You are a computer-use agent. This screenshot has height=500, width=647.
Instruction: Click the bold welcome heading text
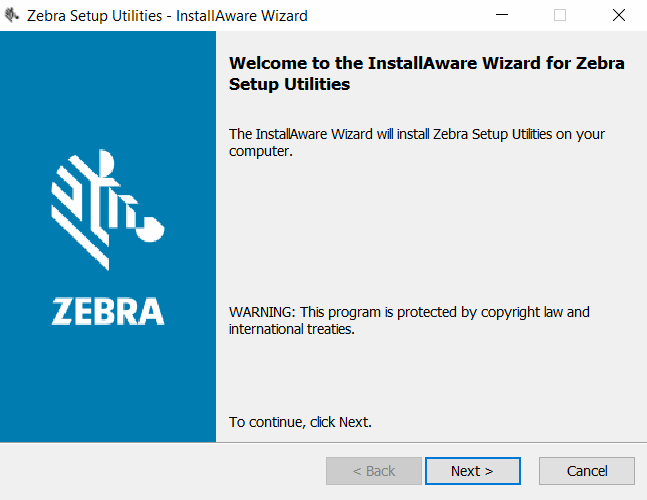click(x=426, y=63)
